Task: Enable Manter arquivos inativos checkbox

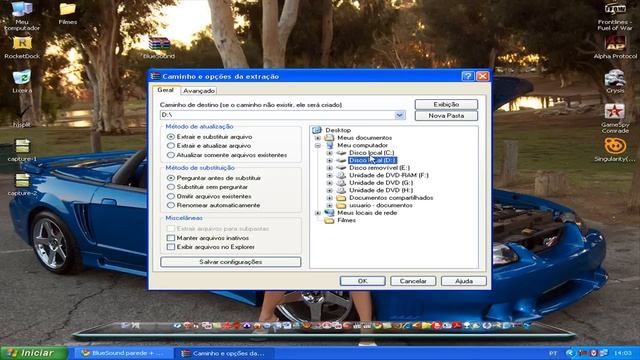Action: [x=171, y=238]
